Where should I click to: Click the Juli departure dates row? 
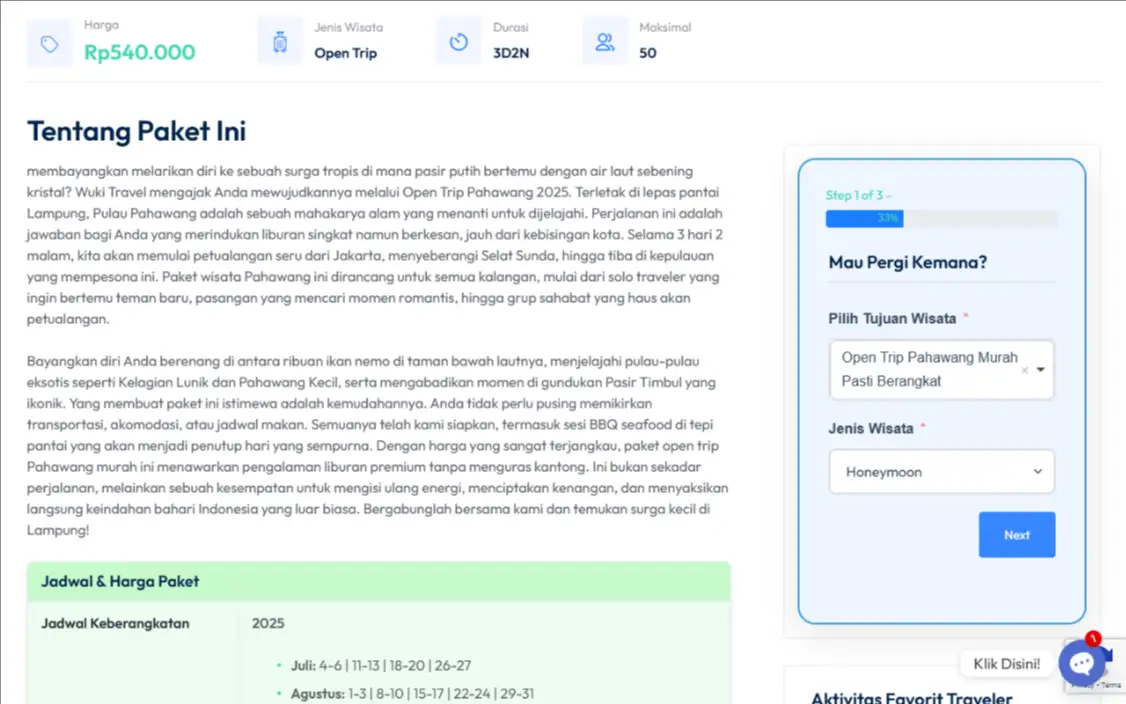tap(381, 665)
